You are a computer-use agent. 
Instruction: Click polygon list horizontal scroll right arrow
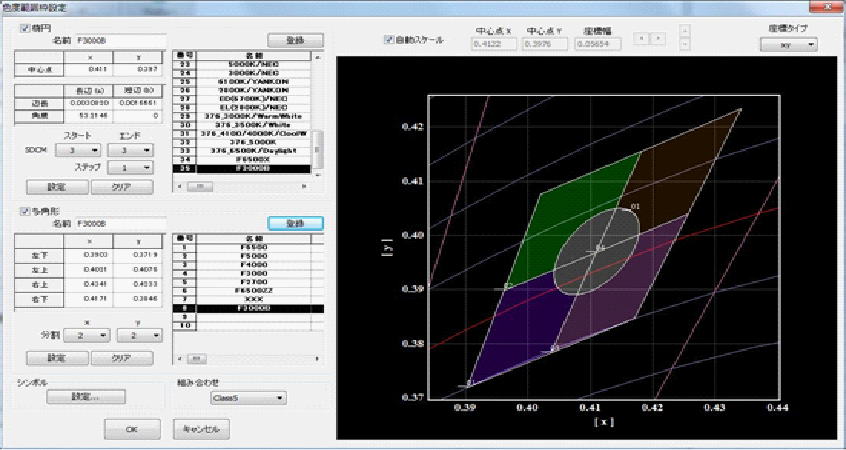tap(317, 358)
